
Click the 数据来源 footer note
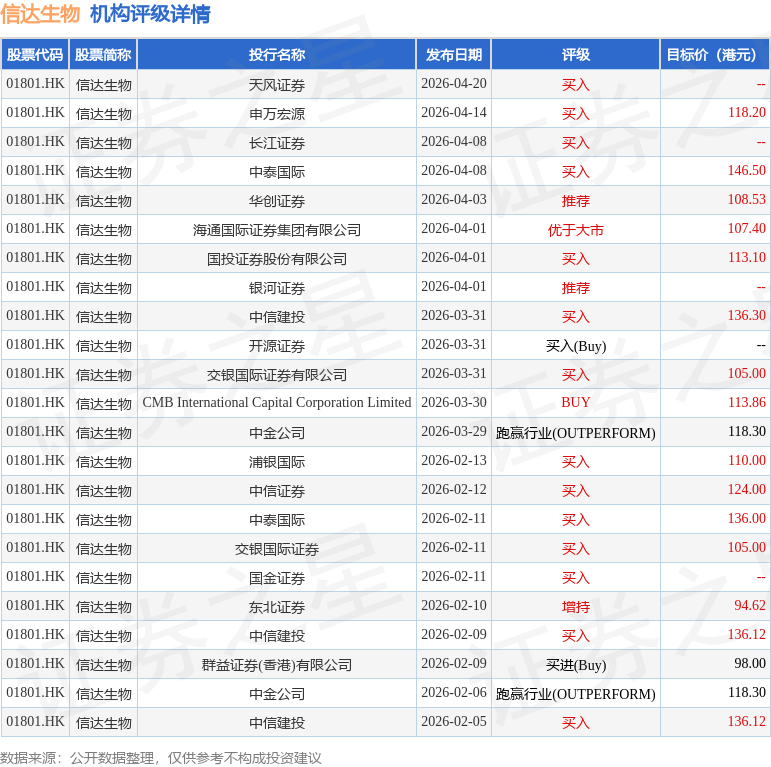tap(161, 758)
